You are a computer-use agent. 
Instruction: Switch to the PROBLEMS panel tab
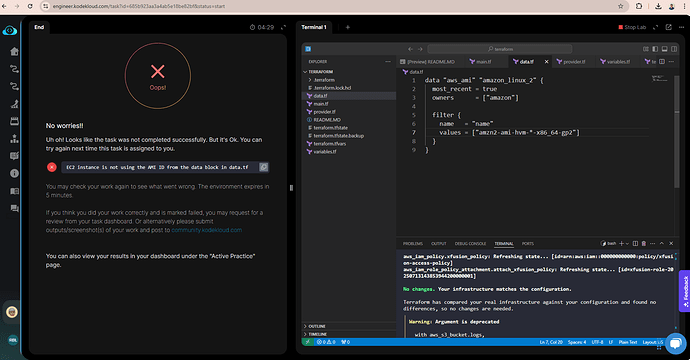(x=412, y=243)
